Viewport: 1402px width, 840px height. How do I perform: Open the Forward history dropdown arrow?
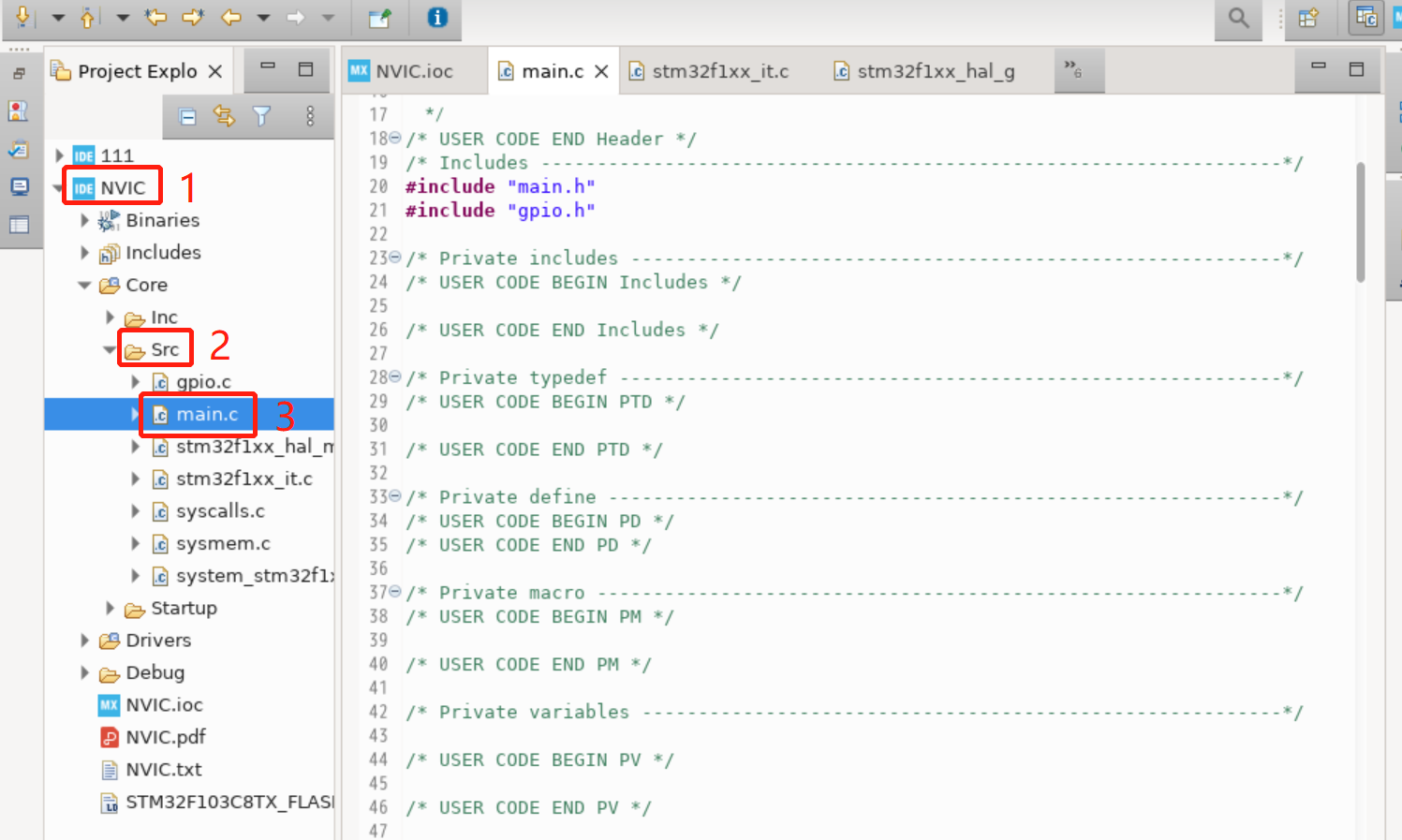click(328, 17)
